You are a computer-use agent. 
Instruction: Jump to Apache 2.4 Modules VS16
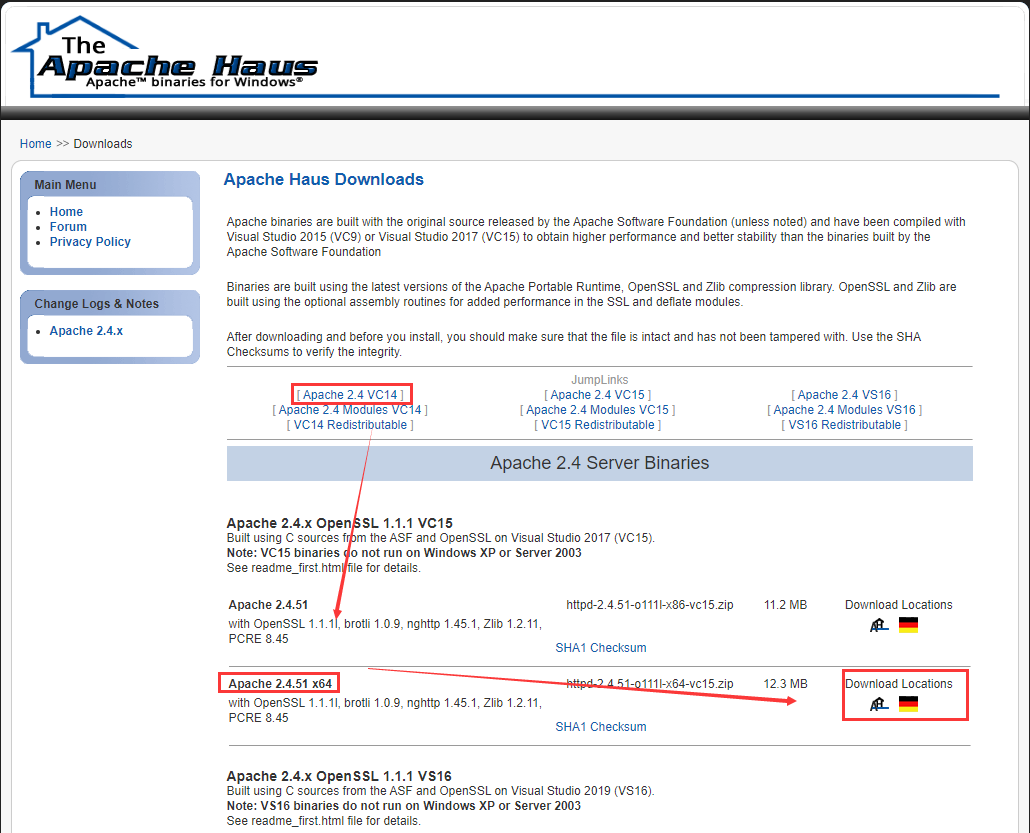(845, 410)
